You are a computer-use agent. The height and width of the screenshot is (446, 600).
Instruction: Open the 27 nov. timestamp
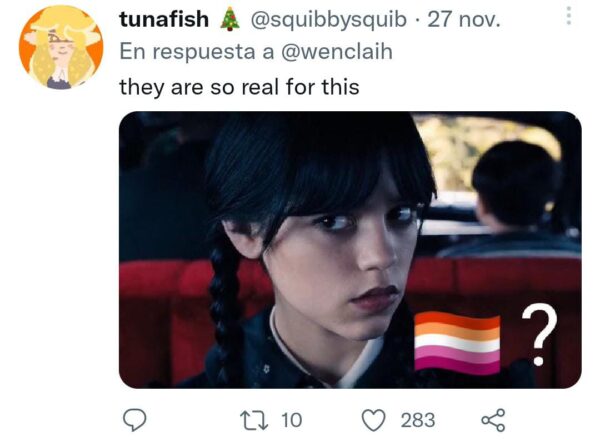point(464,20)
